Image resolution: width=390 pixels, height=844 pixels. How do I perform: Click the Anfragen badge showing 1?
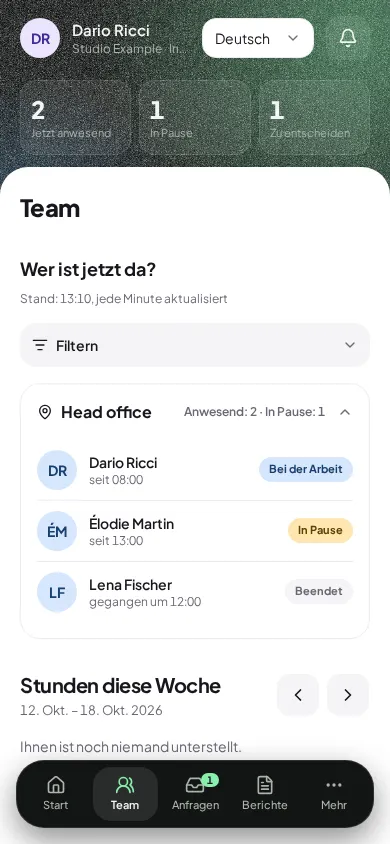[210, 780]
